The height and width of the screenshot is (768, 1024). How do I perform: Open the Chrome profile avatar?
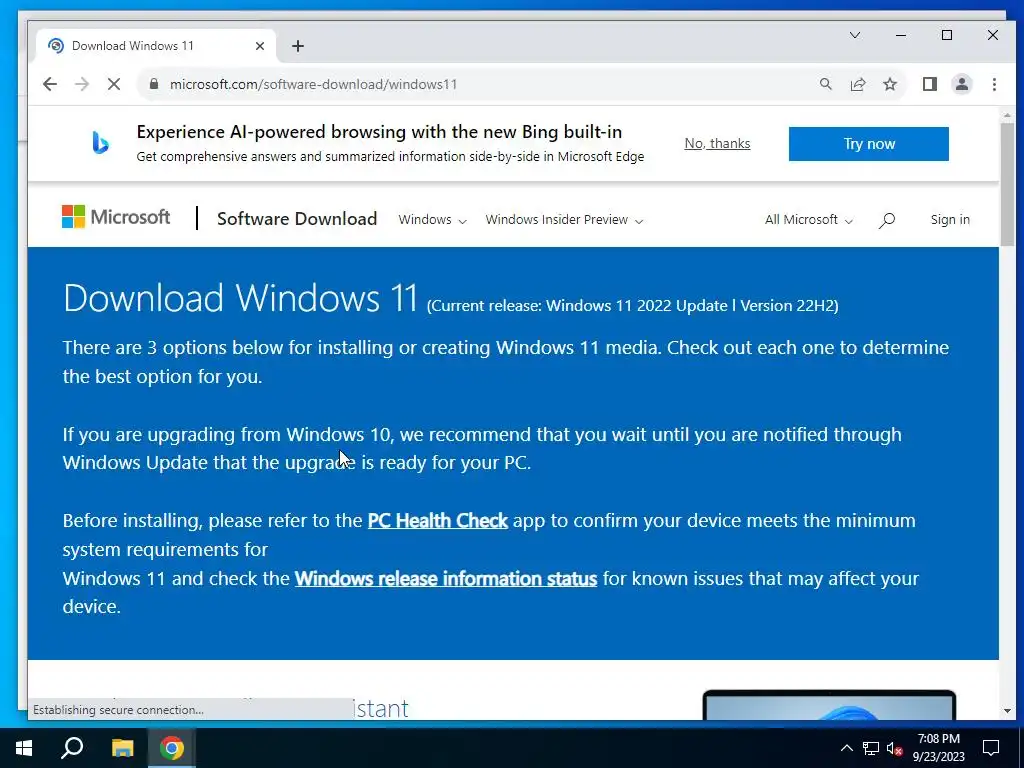[961, 84]
